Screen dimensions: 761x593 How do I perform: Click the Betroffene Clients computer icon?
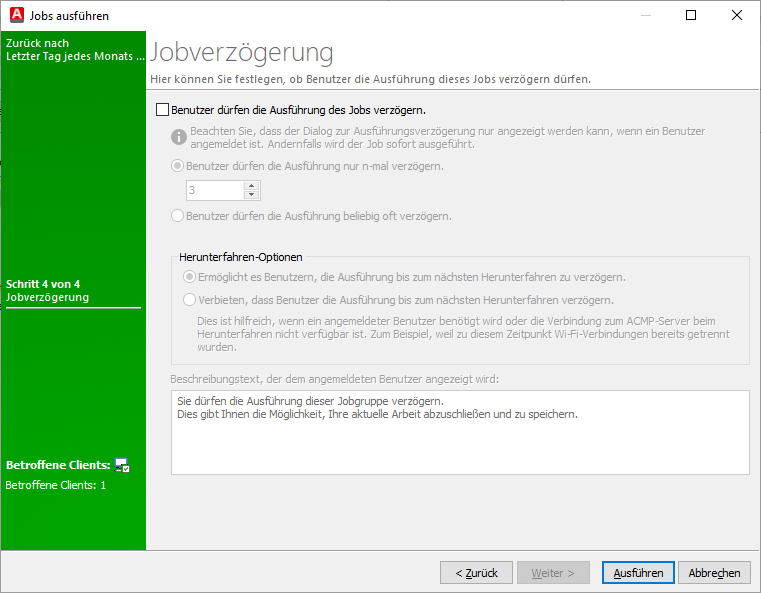[122, 465]
